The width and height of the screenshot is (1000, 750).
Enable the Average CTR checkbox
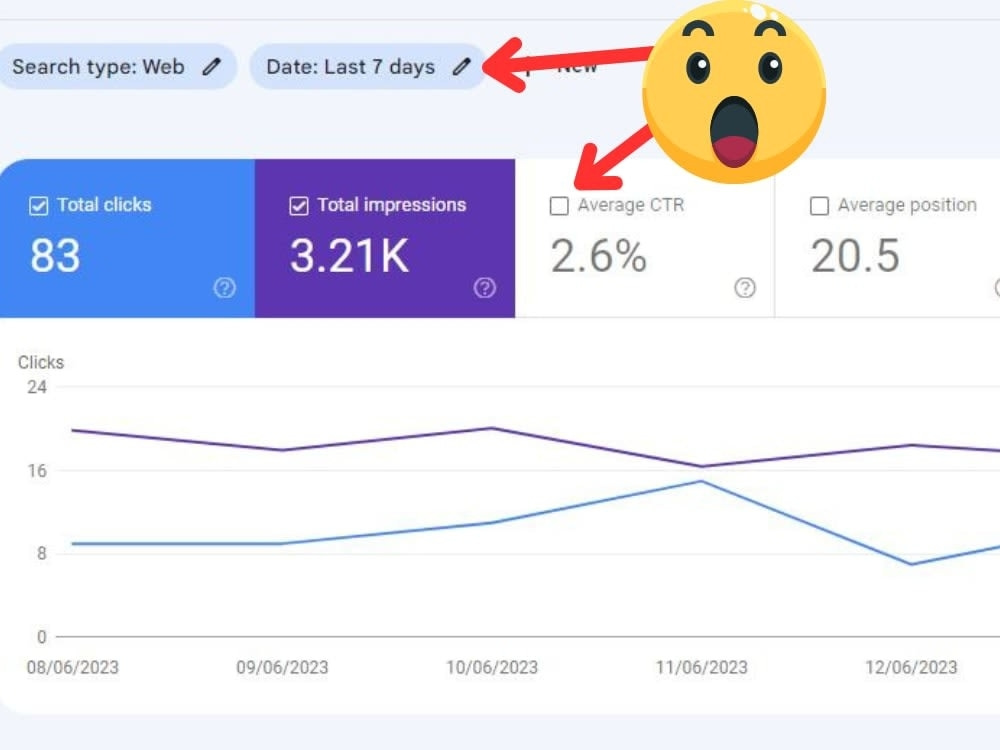(x=559, y=206)
